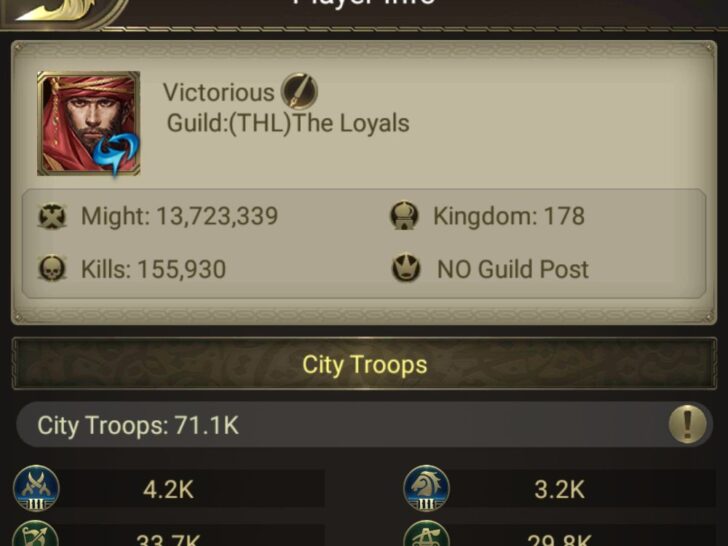
Task: Tap the Might crossed-swords icon
Action: click(x=52, y=216)
